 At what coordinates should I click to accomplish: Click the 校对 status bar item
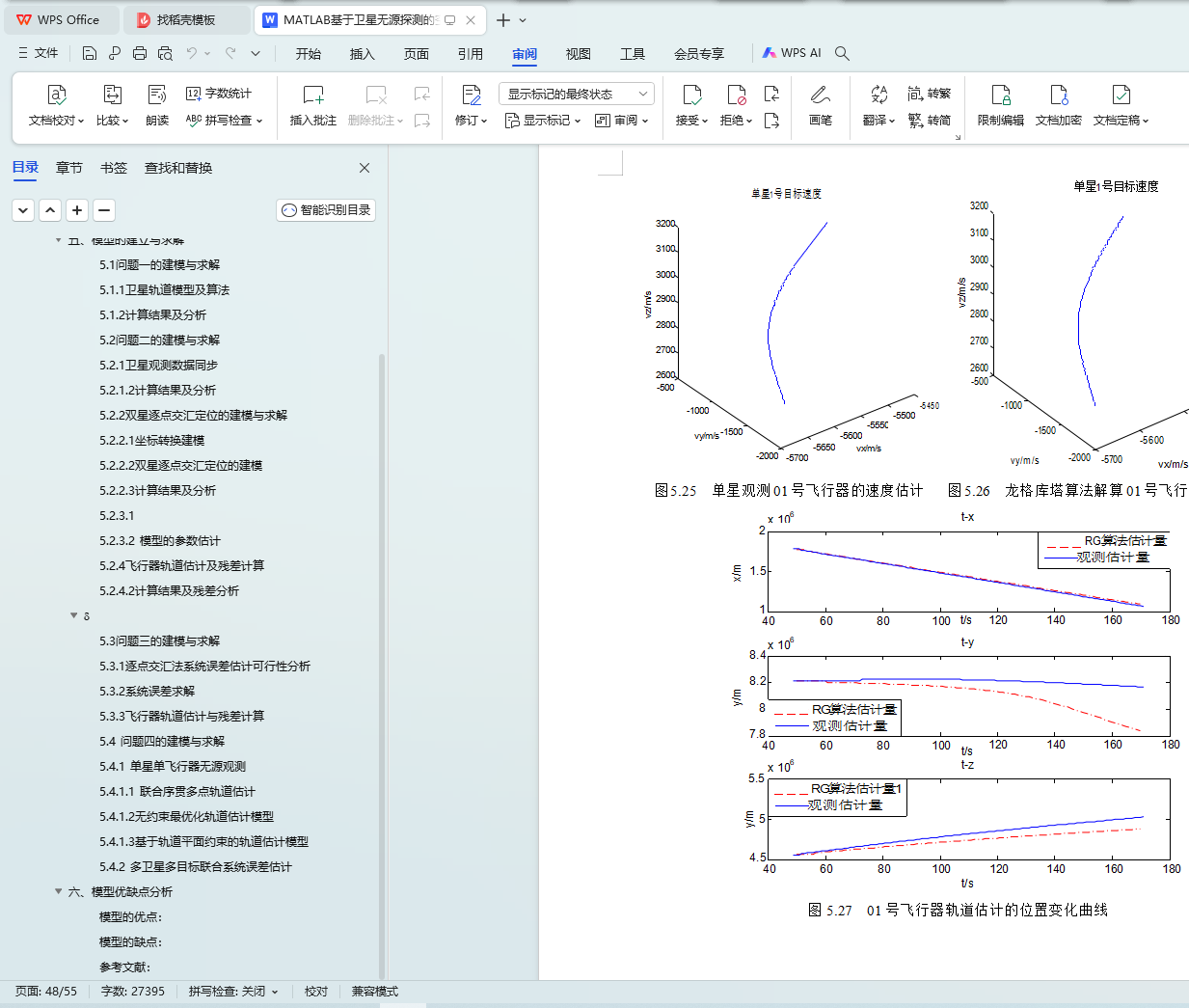[316, 991]
